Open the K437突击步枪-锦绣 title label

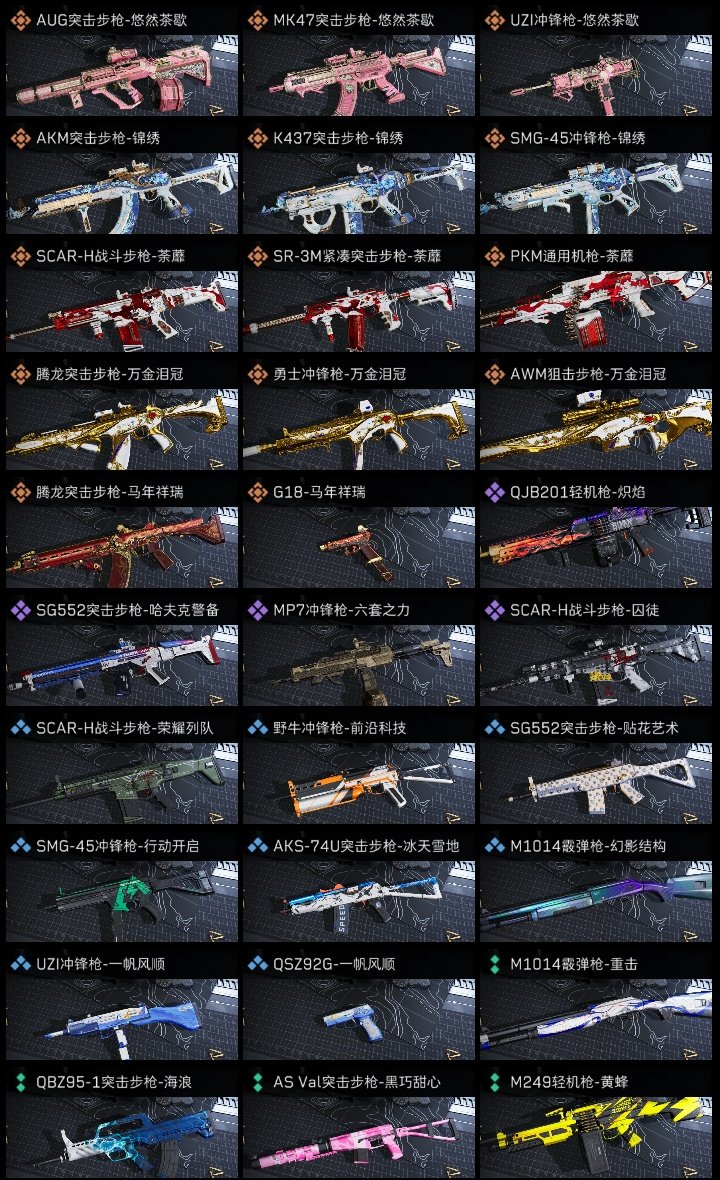pyautogui.click(x=338, y=138)
